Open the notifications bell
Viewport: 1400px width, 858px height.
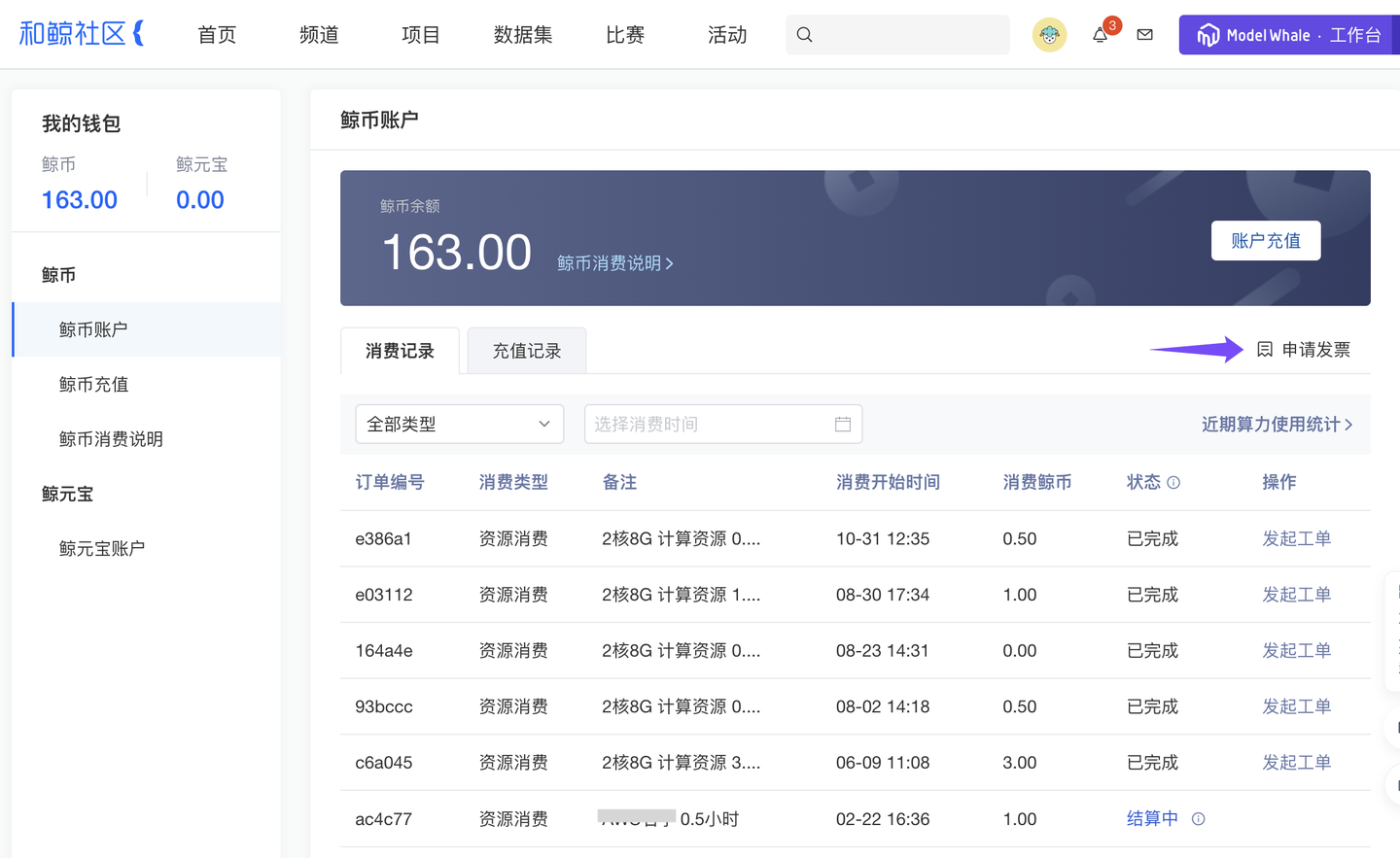pos(1100,35)
